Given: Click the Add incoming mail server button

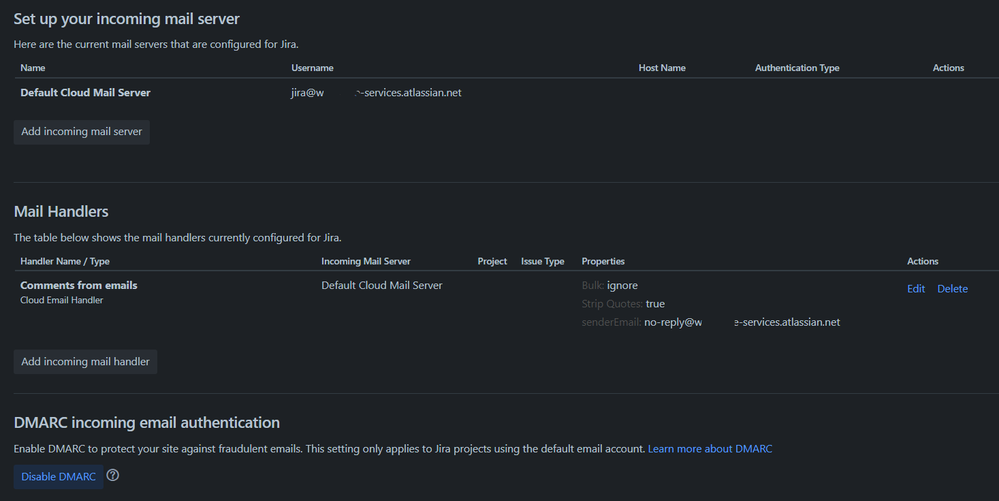Looking at the screenshot, I should (82, 132).
